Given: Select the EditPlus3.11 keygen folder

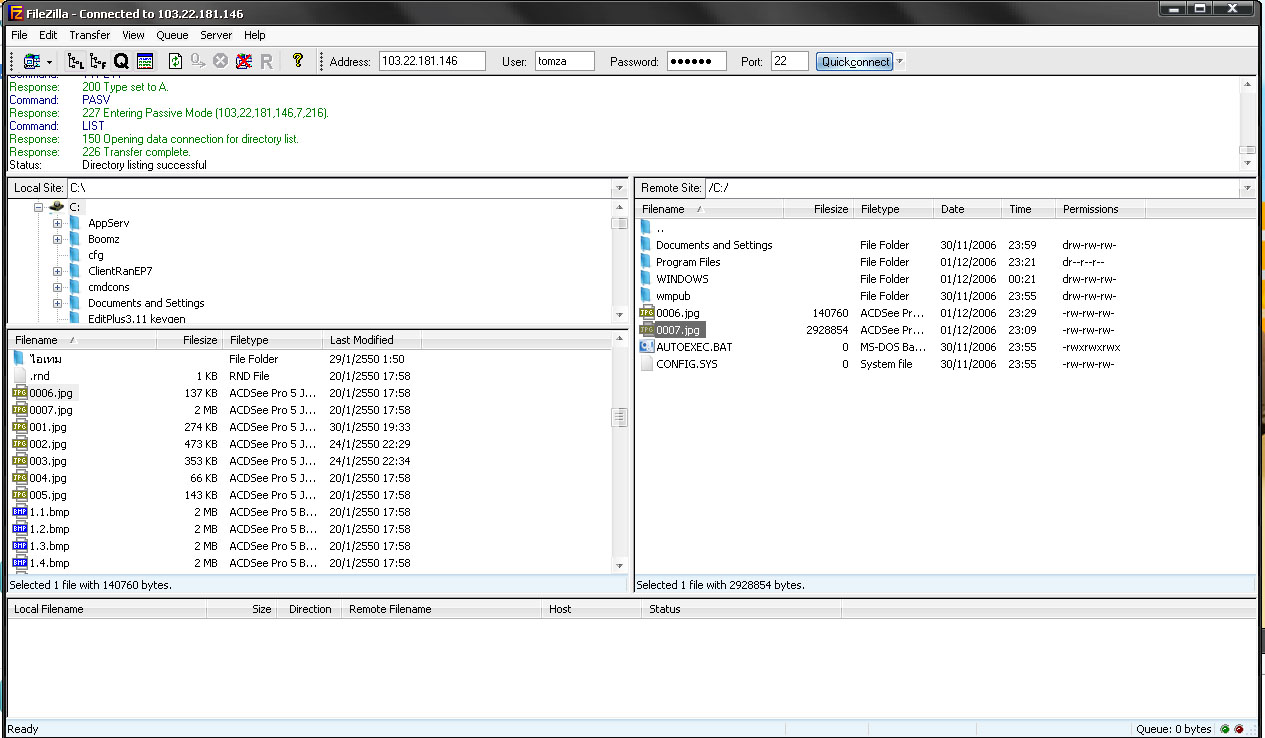Looking at the screenshot, I should [x=136, y=318].
